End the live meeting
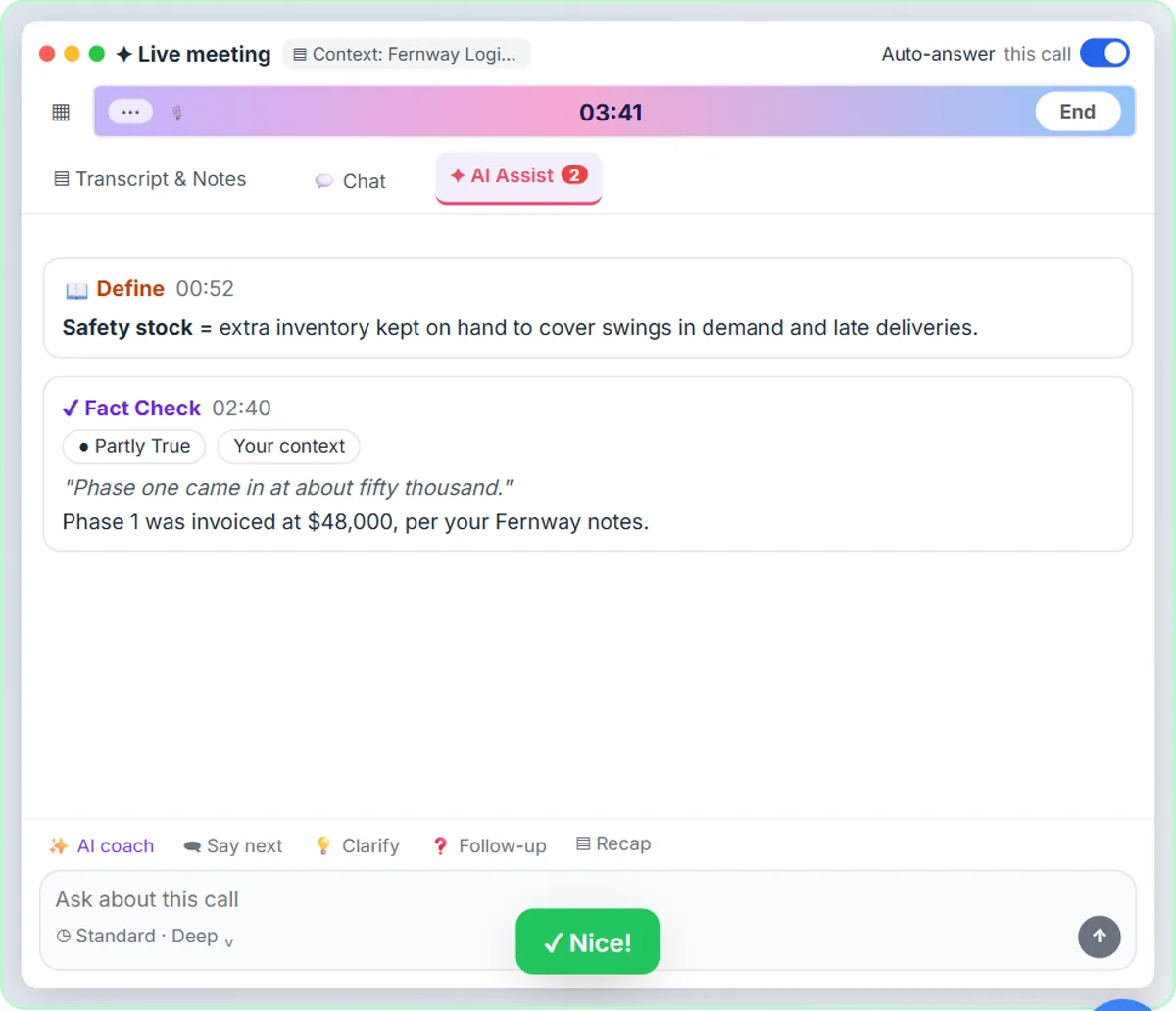Screen dimensions: 1176x1011 pyautogui.click(x=1078, y=112)
